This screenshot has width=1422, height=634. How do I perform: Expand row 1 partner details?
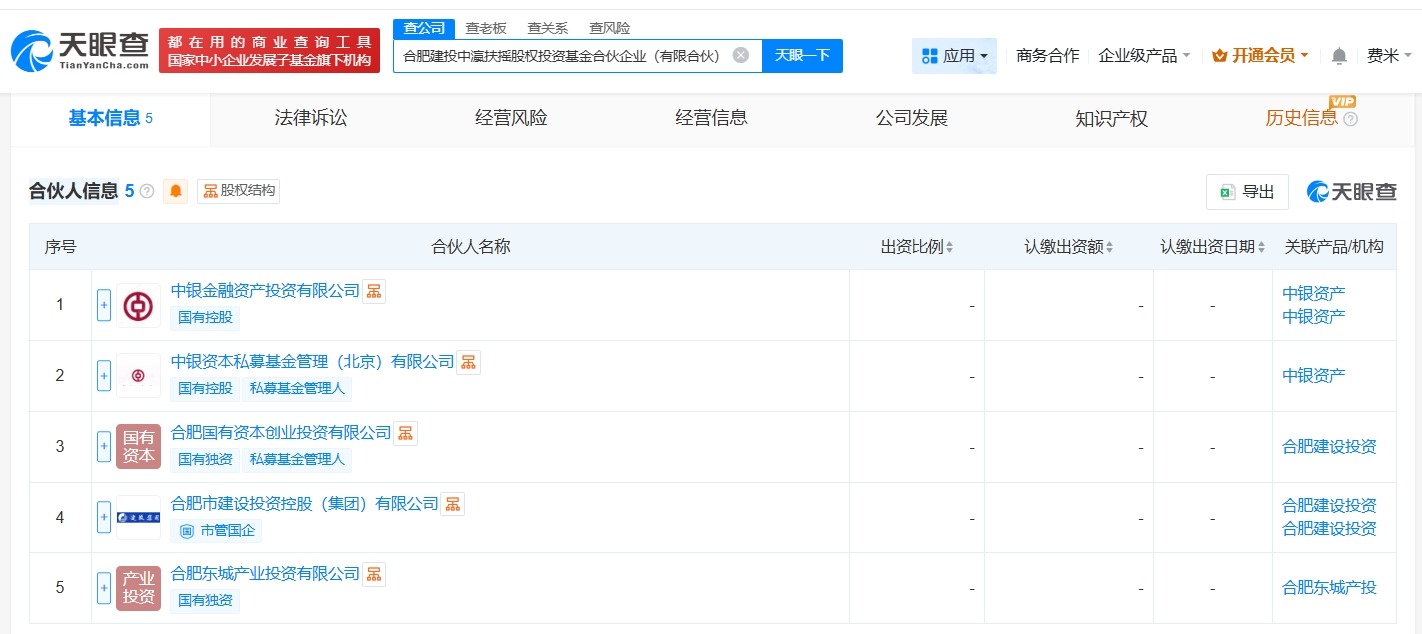(104, 305)
